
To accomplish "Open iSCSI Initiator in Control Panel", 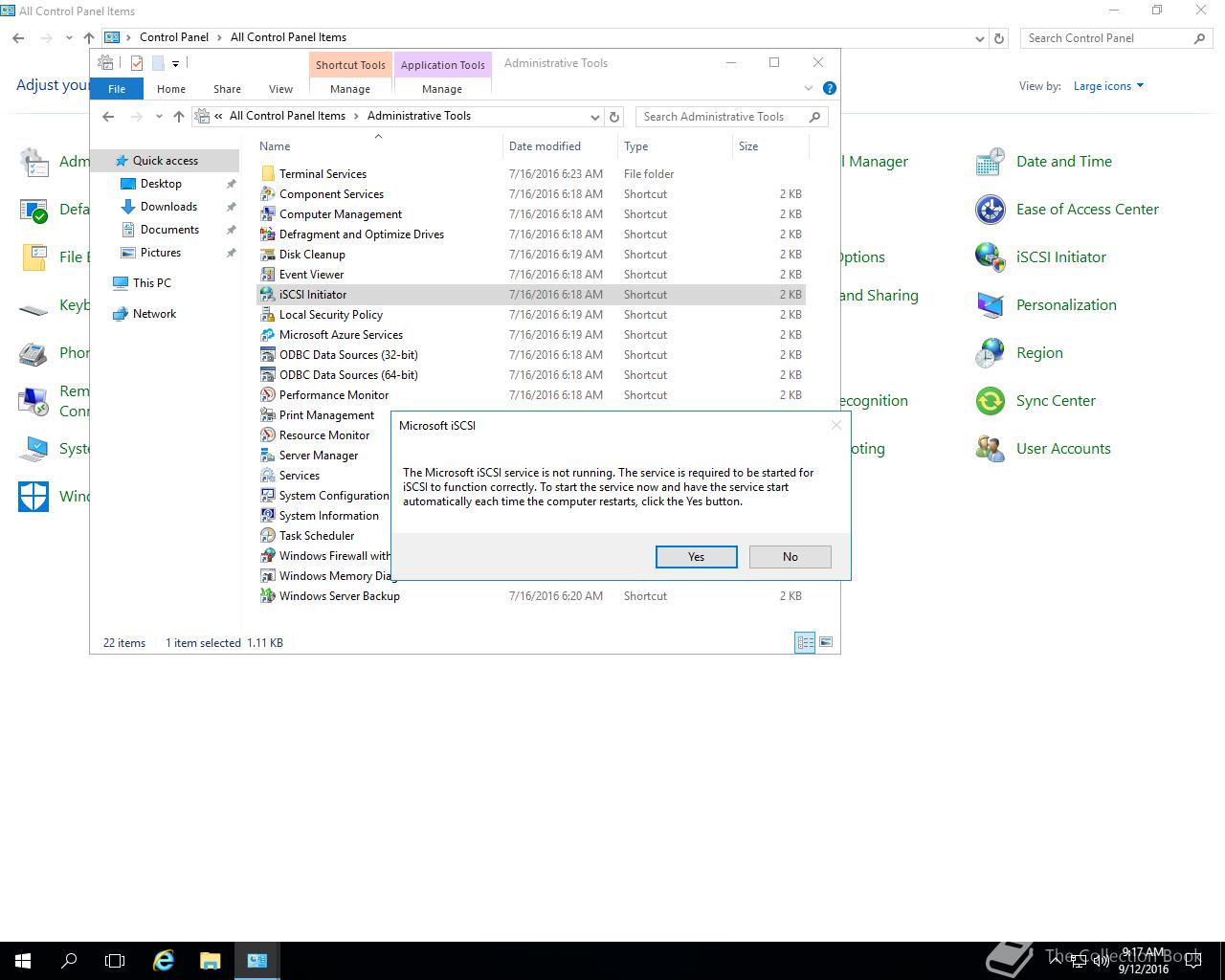I will [1040, 257].
